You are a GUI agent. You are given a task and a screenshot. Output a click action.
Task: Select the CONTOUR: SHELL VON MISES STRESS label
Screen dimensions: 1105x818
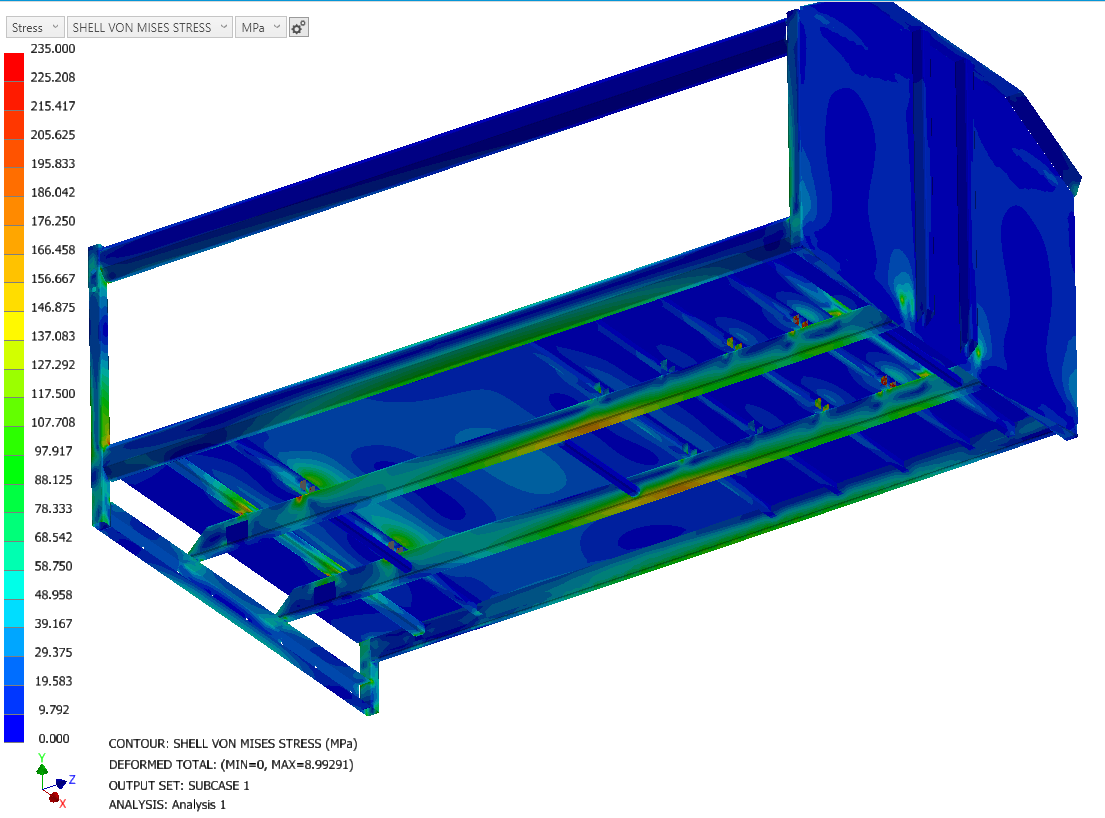pyautogui.click(x=232, y=744)
